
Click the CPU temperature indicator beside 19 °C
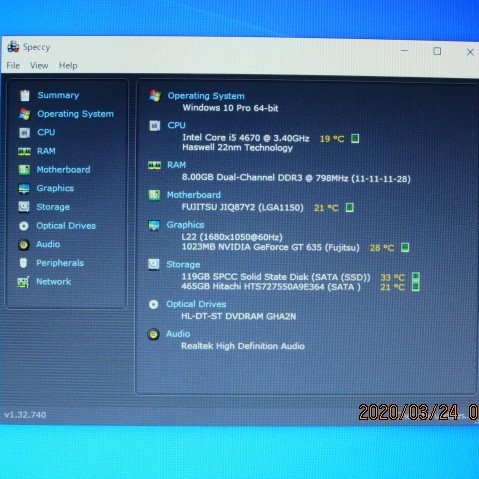pos(355,138)
